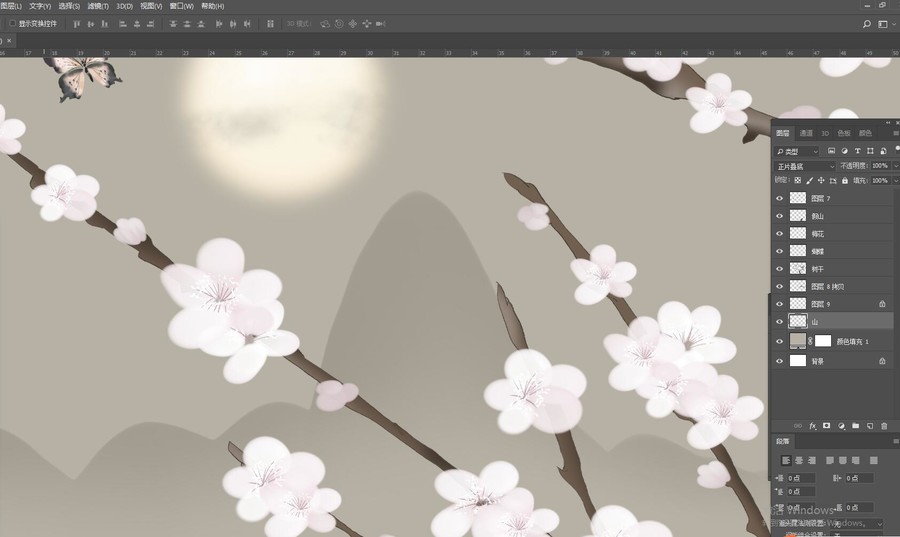Open the 视图(V) menu
This screenshot has height=537, width=900.
tap(151, 6)
